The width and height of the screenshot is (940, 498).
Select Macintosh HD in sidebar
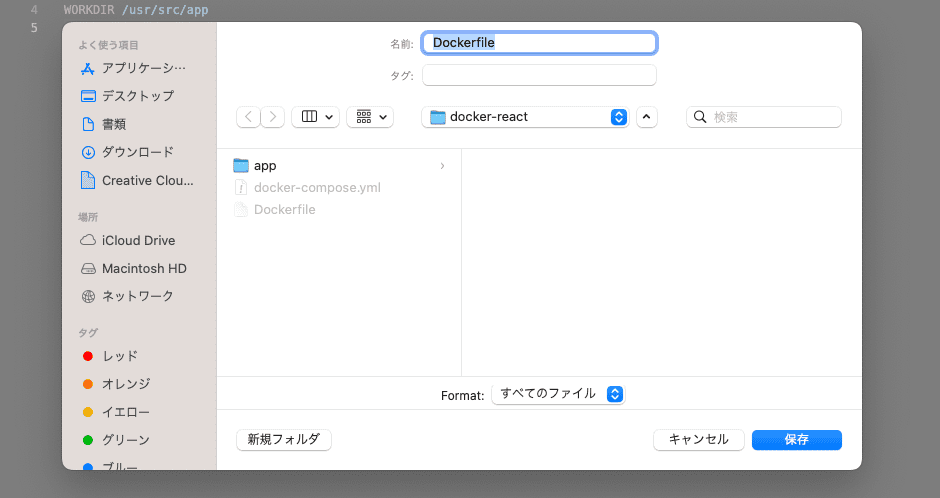click(144, 268)
